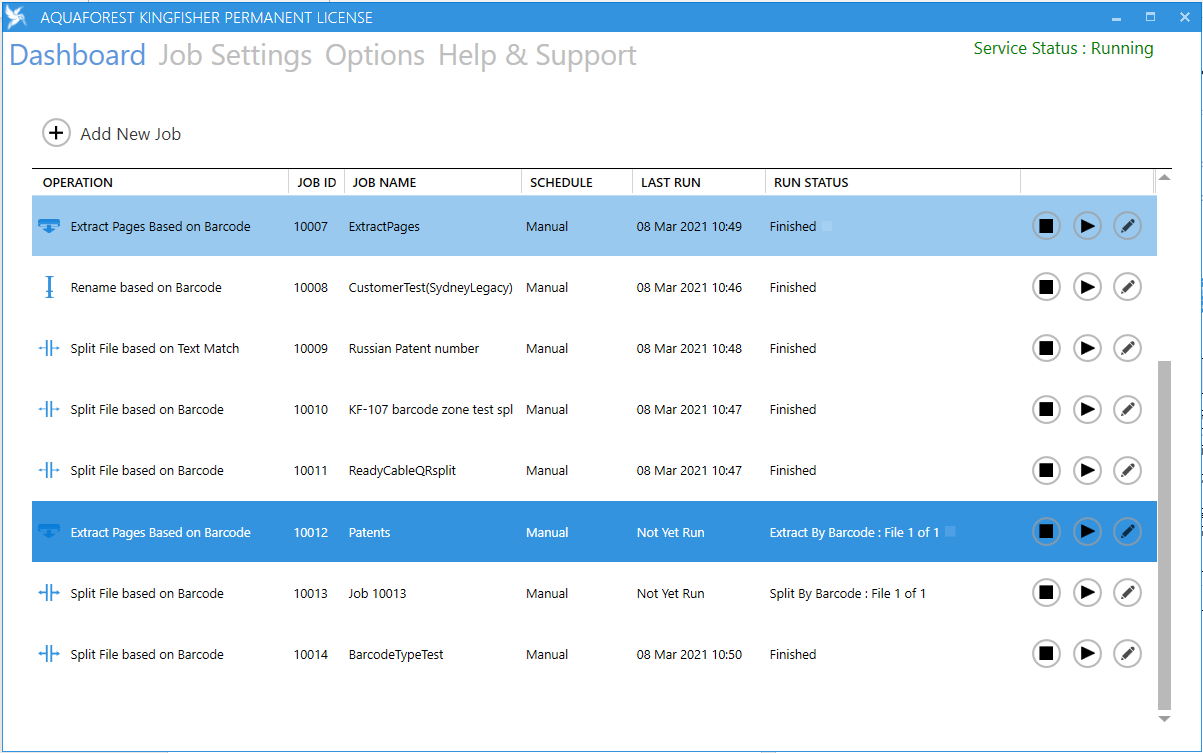Open the pencil editor for ReadyCableQRsplit
Screen dimensions: 1203x753
[1127, 470]
